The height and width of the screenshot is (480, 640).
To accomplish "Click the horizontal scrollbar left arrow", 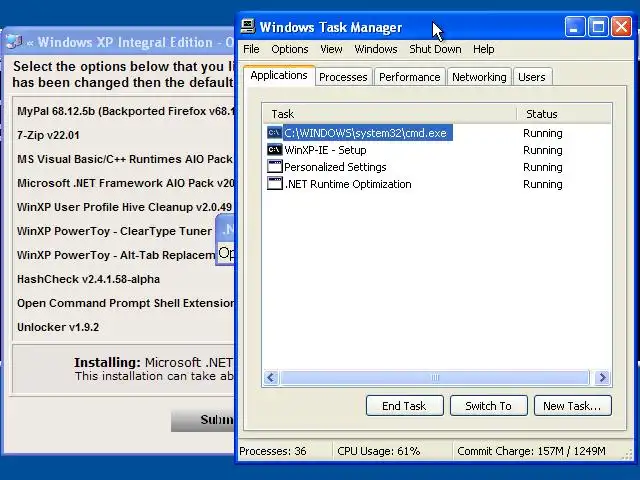I will 271,378.
